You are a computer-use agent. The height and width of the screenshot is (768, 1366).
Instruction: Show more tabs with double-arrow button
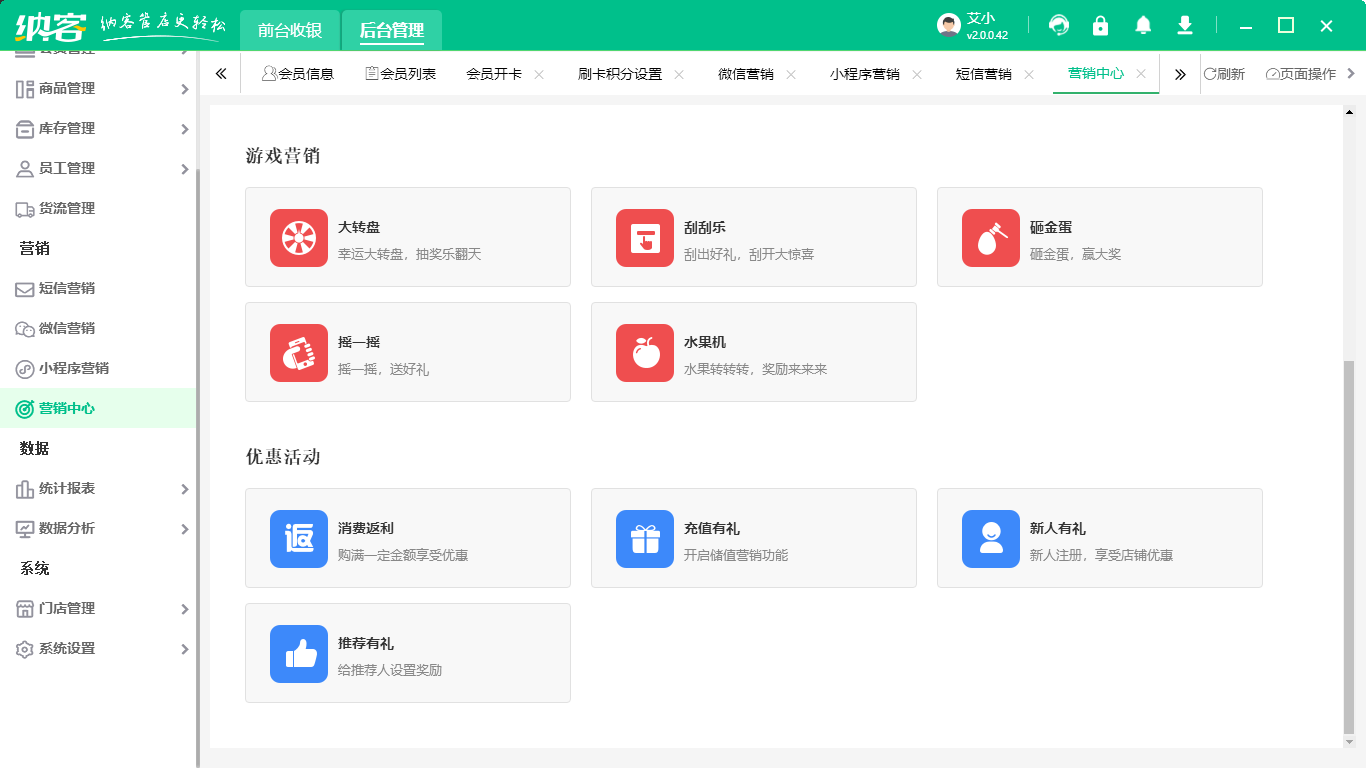click(1180, 74)
